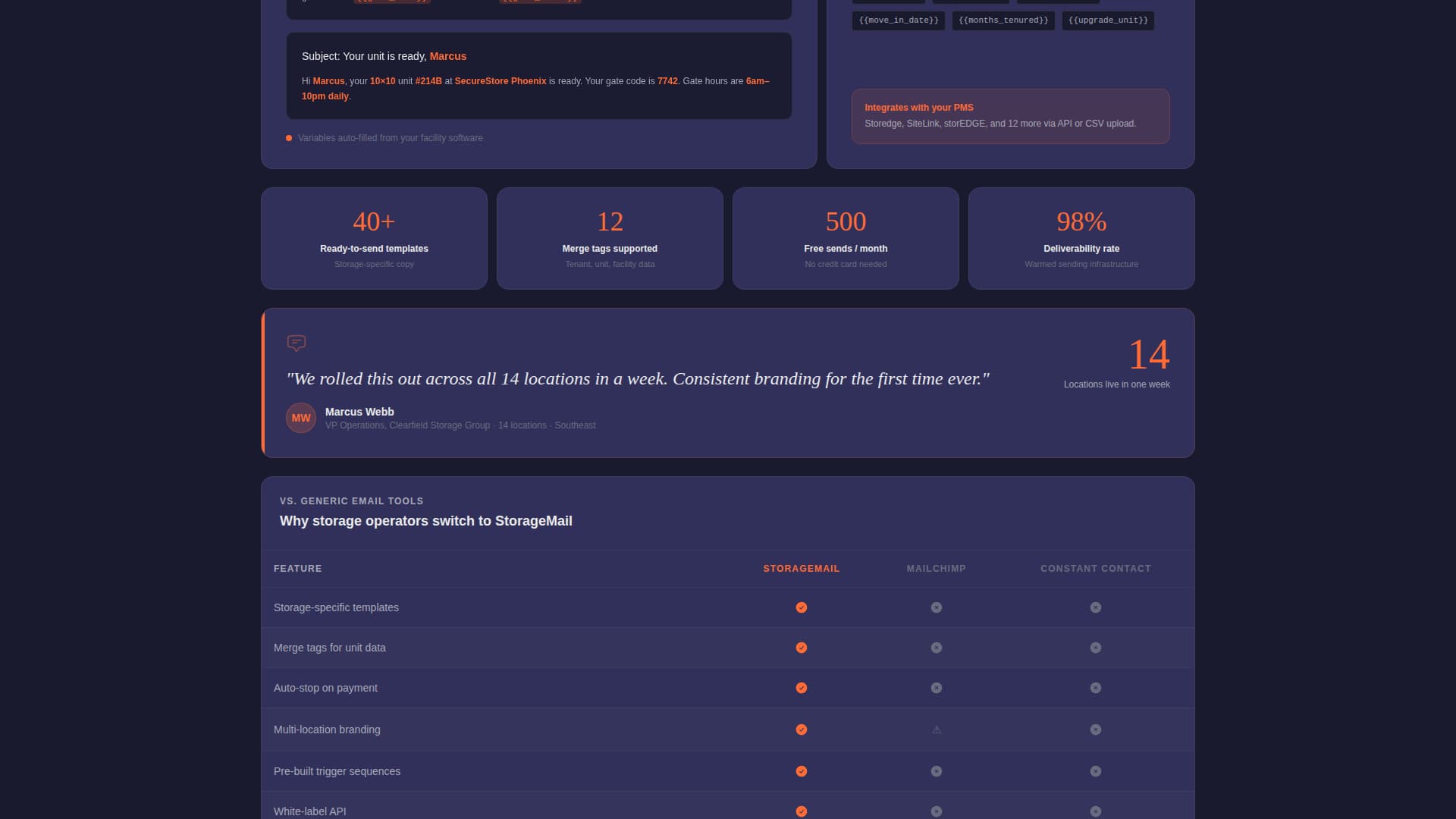Viewport: 1456px width, 819px height.
Task: Click the Marcus Webb name
Action: 359,412
